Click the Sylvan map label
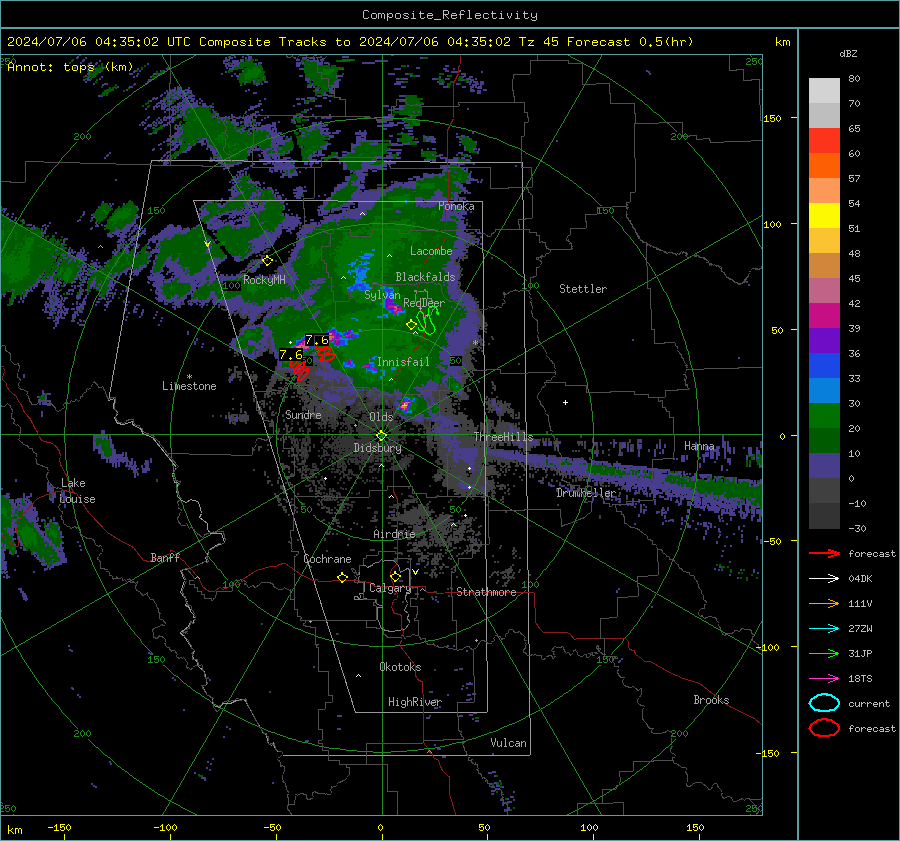 tap(382, 295)
